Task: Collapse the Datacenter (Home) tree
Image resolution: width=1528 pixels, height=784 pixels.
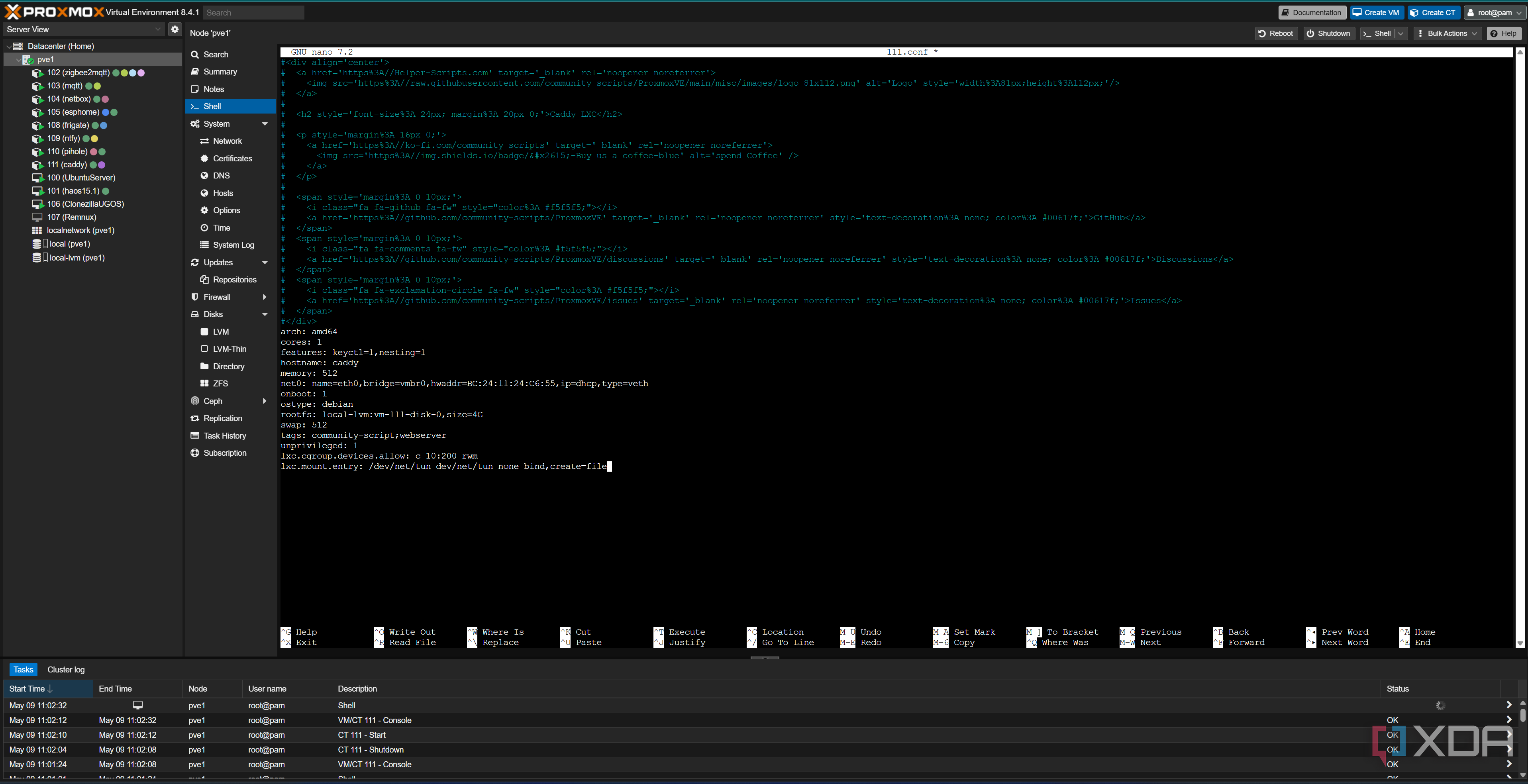Action: click(9, 46)
